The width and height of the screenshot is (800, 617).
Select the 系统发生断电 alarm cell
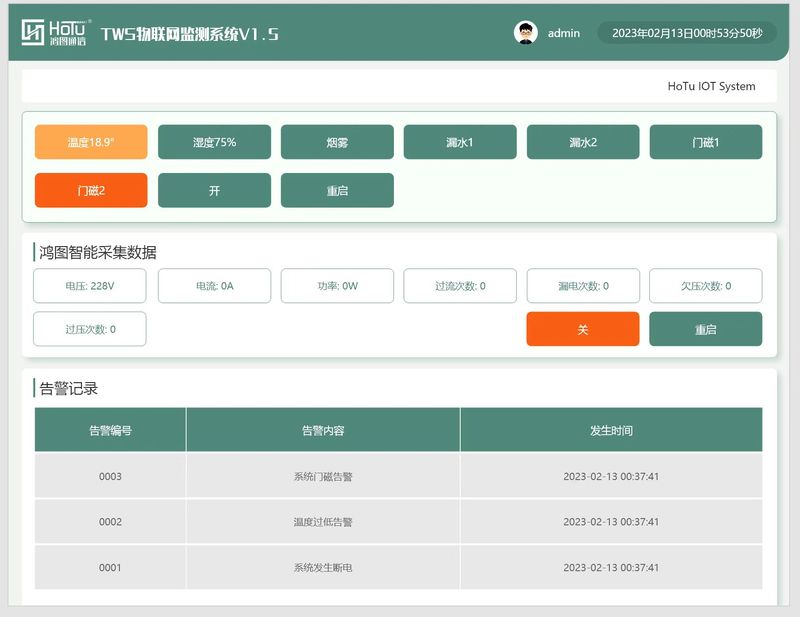coord(323,567)
